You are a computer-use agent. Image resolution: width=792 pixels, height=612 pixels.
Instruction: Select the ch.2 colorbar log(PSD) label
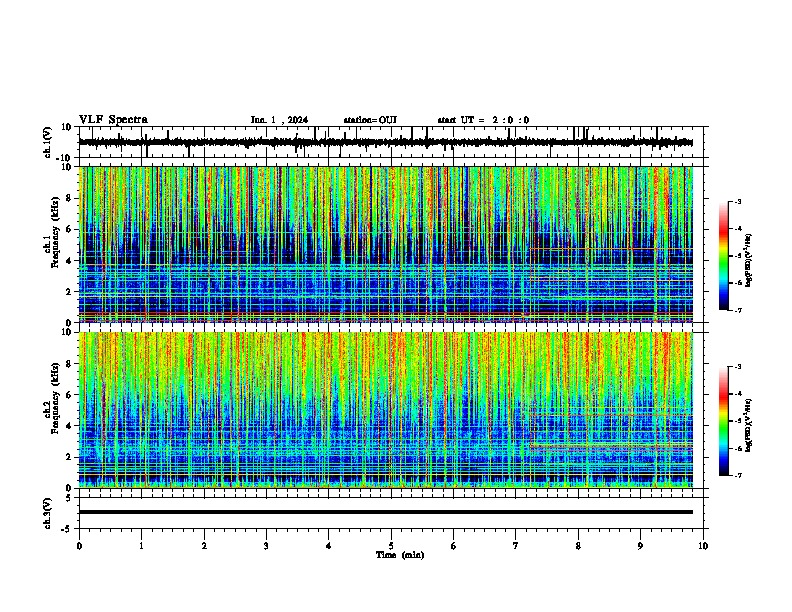coord(748,425)
